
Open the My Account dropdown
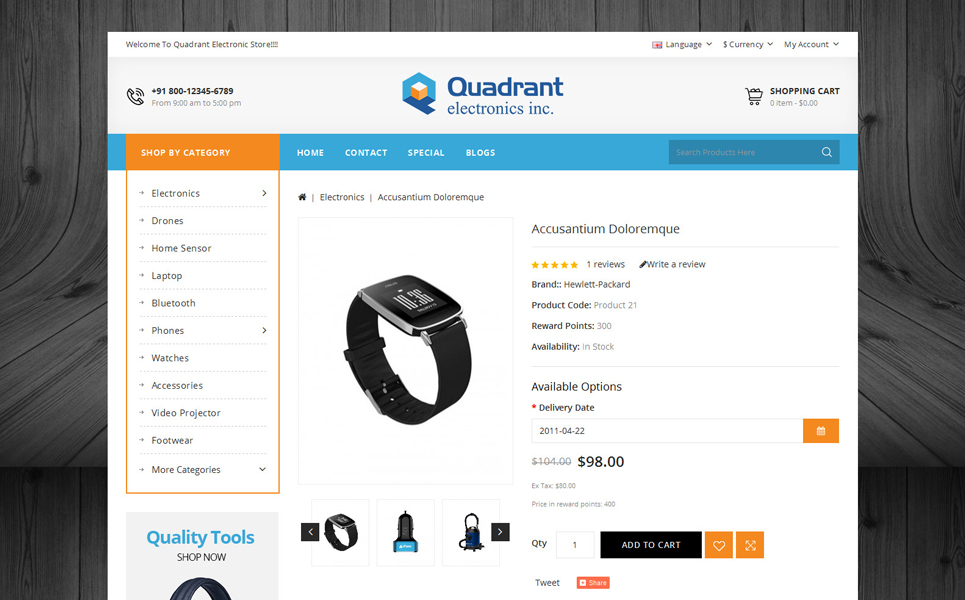(811, 44)
